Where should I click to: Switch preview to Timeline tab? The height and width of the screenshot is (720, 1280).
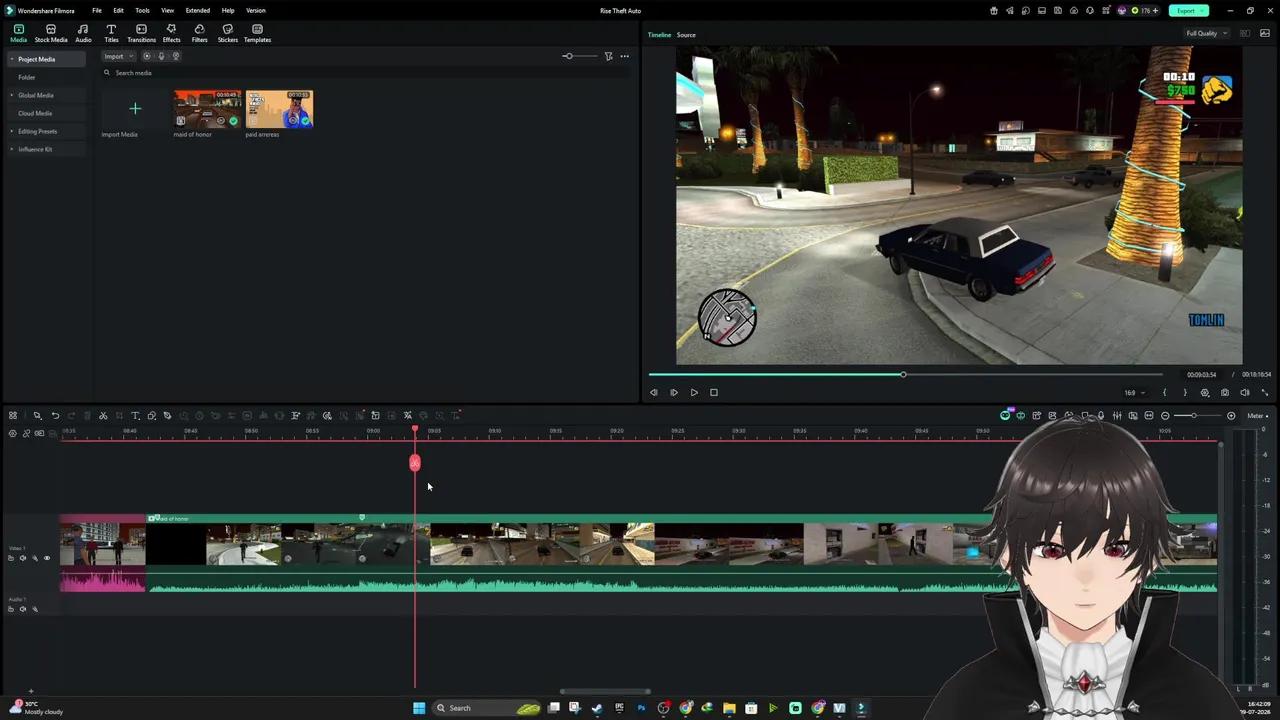pyautogui.click(x=659, y=35)
